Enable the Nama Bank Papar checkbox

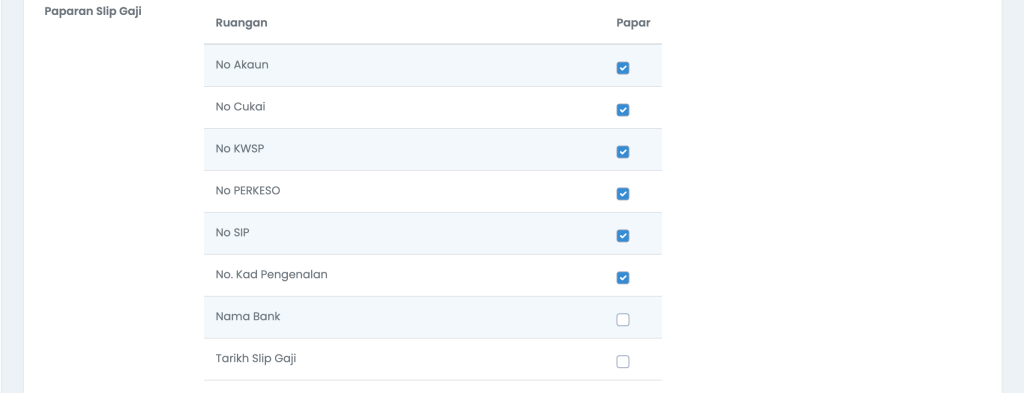tap(622, 319)
